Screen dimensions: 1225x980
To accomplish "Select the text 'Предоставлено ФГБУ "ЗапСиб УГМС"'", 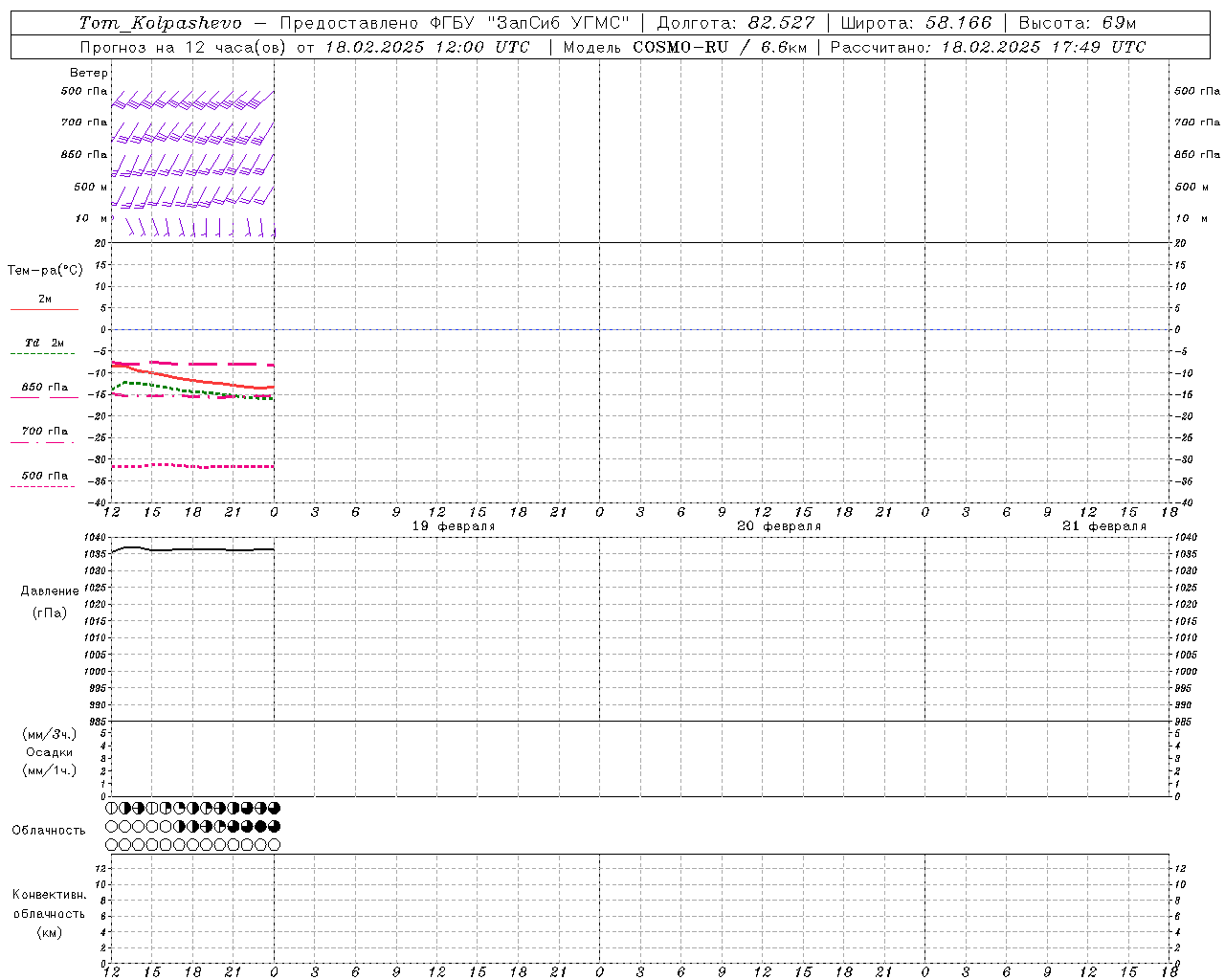I will pos(455,23).
